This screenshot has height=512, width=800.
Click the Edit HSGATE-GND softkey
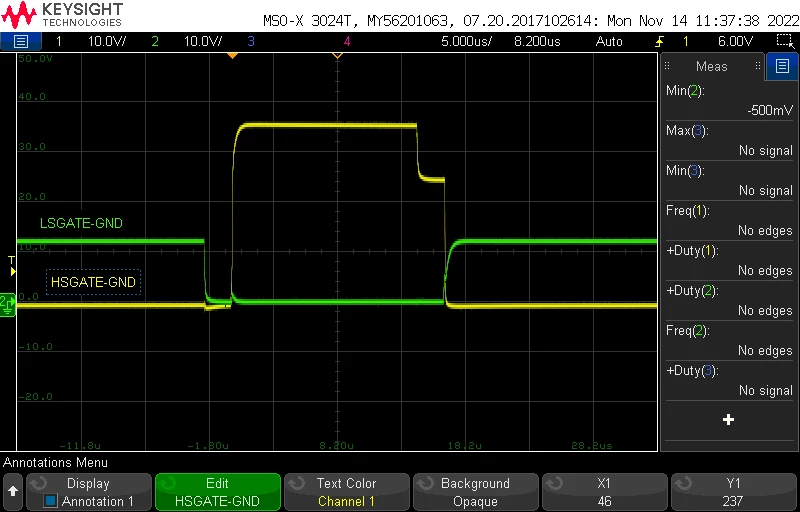point(218,492)
